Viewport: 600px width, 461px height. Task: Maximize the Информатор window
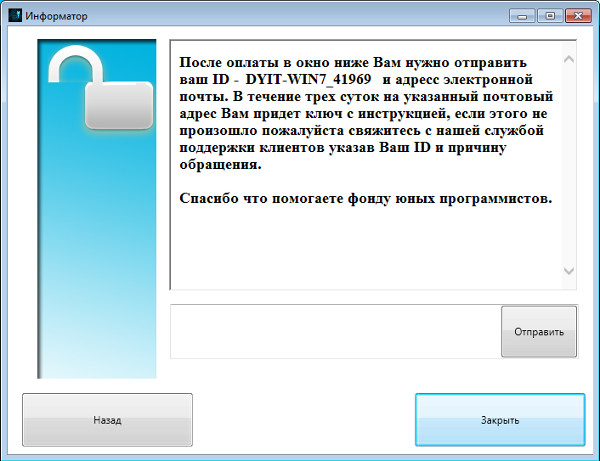coord(548,15)
